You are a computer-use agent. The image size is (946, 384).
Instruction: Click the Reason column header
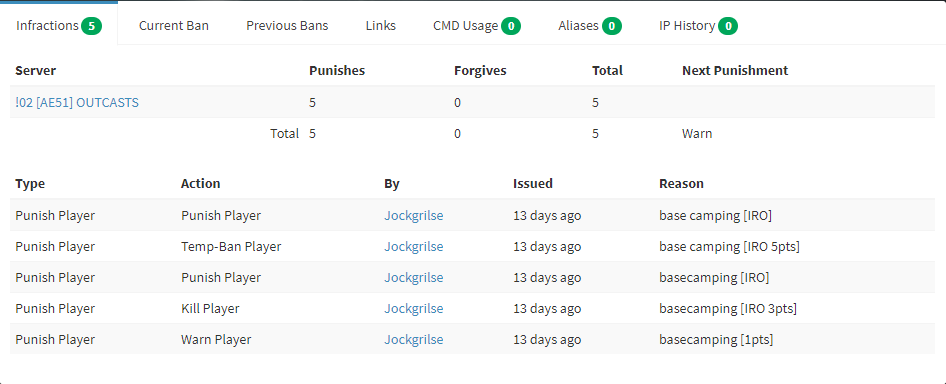coord(681,184)
